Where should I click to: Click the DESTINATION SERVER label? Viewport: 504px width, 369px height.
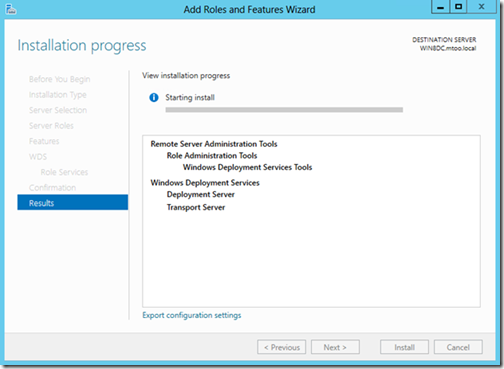[444, 40]
